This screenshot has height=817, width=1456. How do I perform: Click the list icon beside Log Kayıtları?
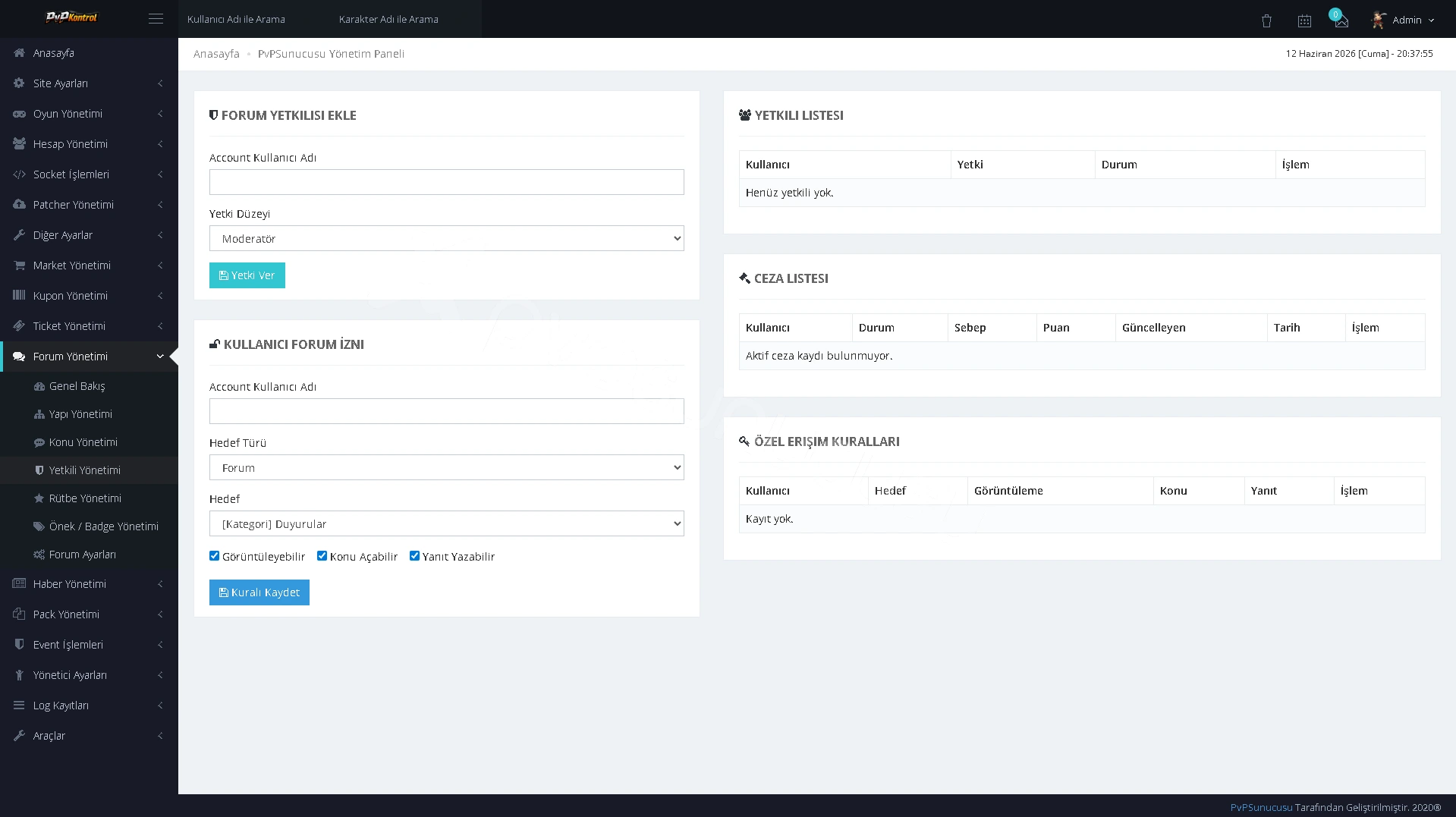pos(20,705)
